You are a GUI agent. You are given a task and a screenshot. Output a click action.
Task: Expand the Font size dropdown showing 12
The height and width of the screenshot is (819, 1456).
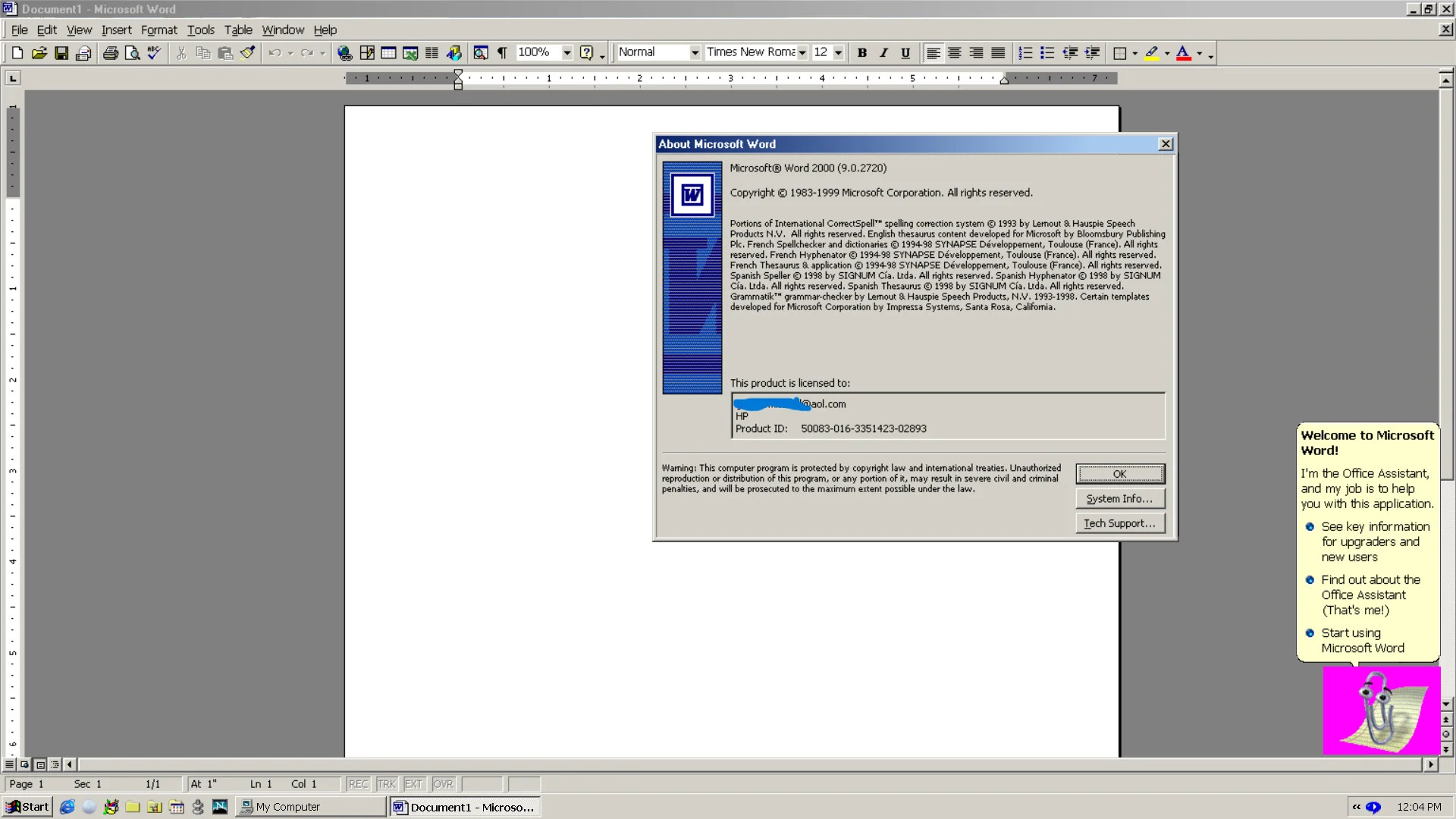[x=840, y=52]
